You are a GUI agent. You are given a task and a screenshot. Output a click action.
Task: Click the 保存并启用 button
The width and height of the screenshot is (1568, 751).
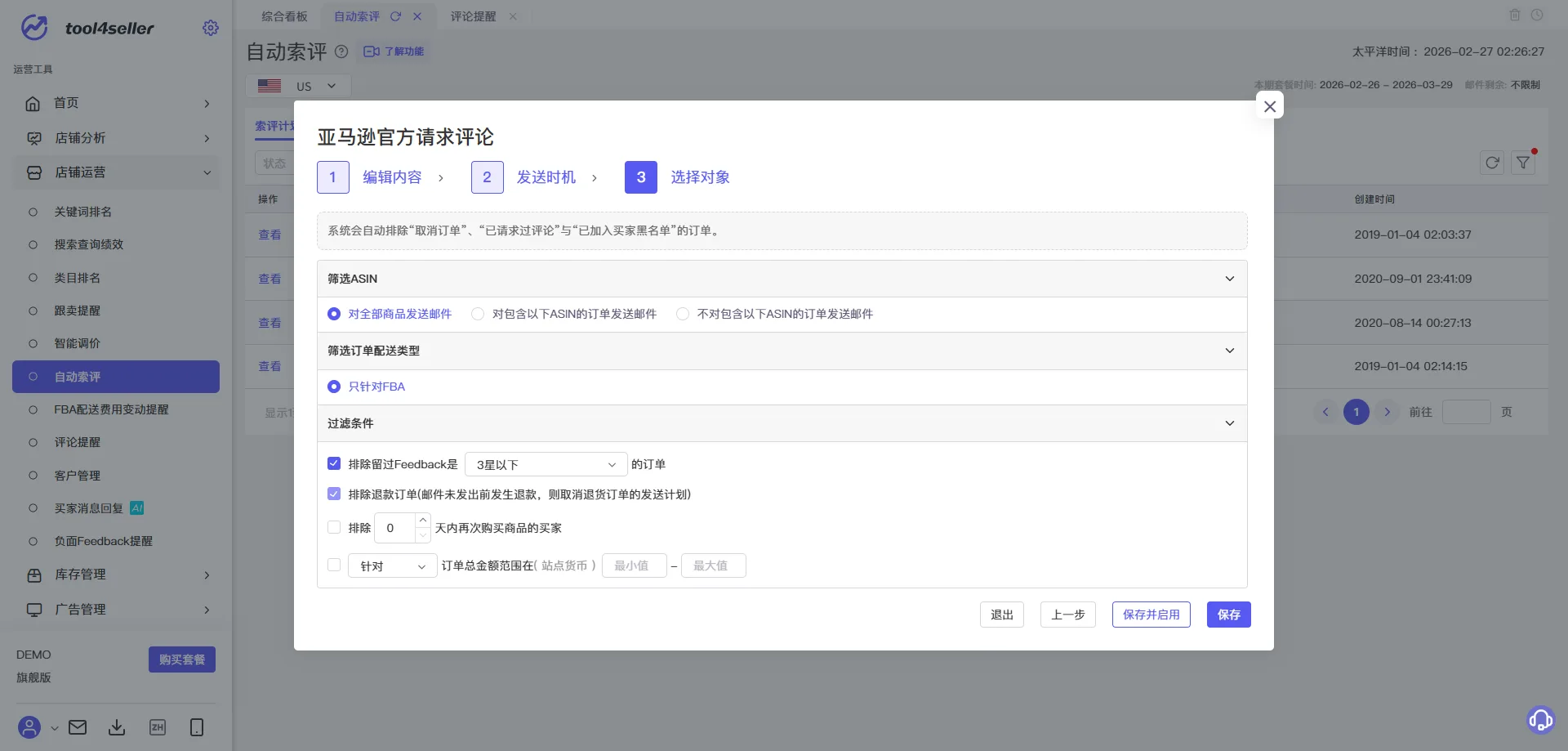(x=1151, y=615)
